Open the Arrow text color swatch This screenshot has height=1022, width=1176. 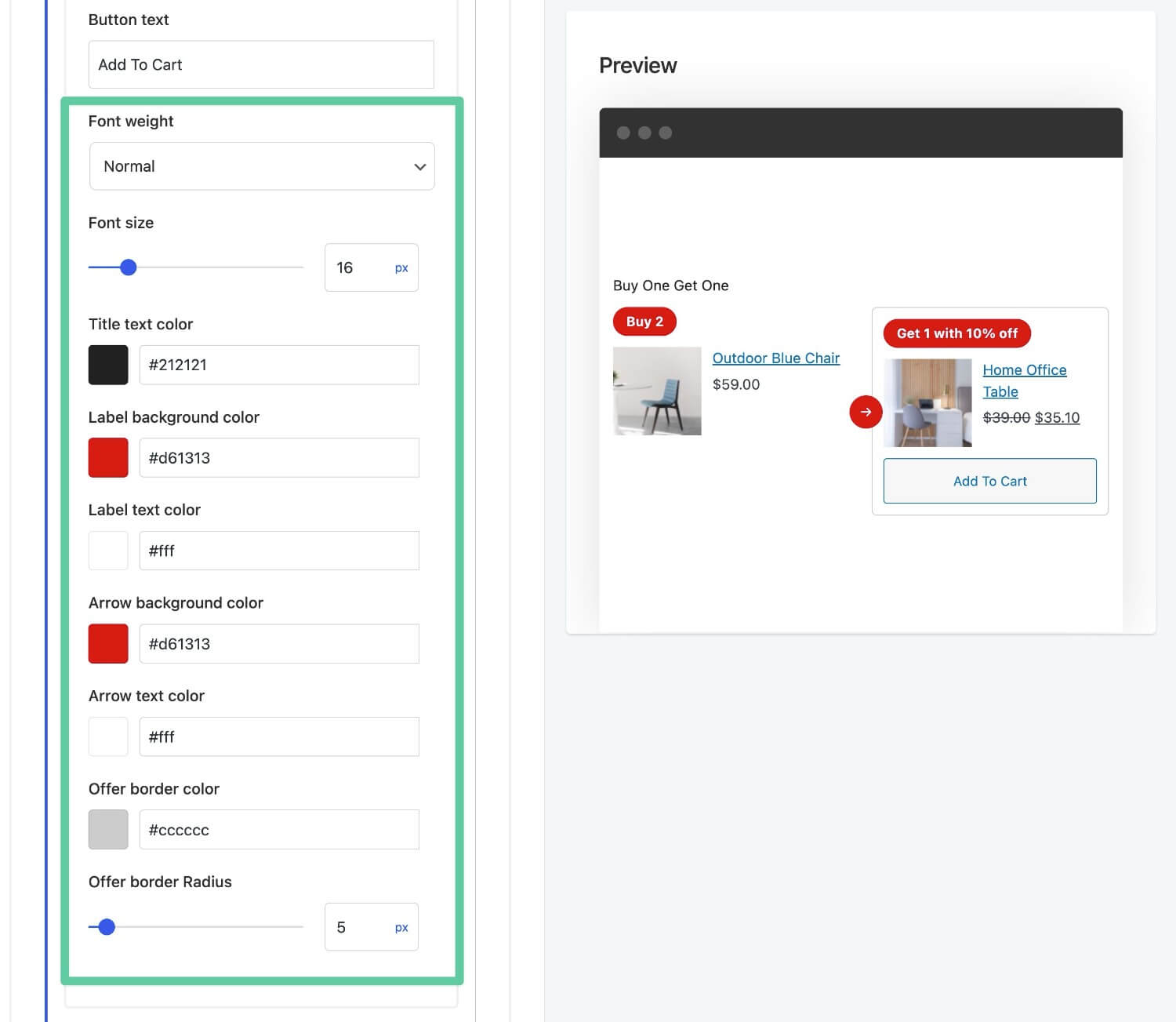108,736
